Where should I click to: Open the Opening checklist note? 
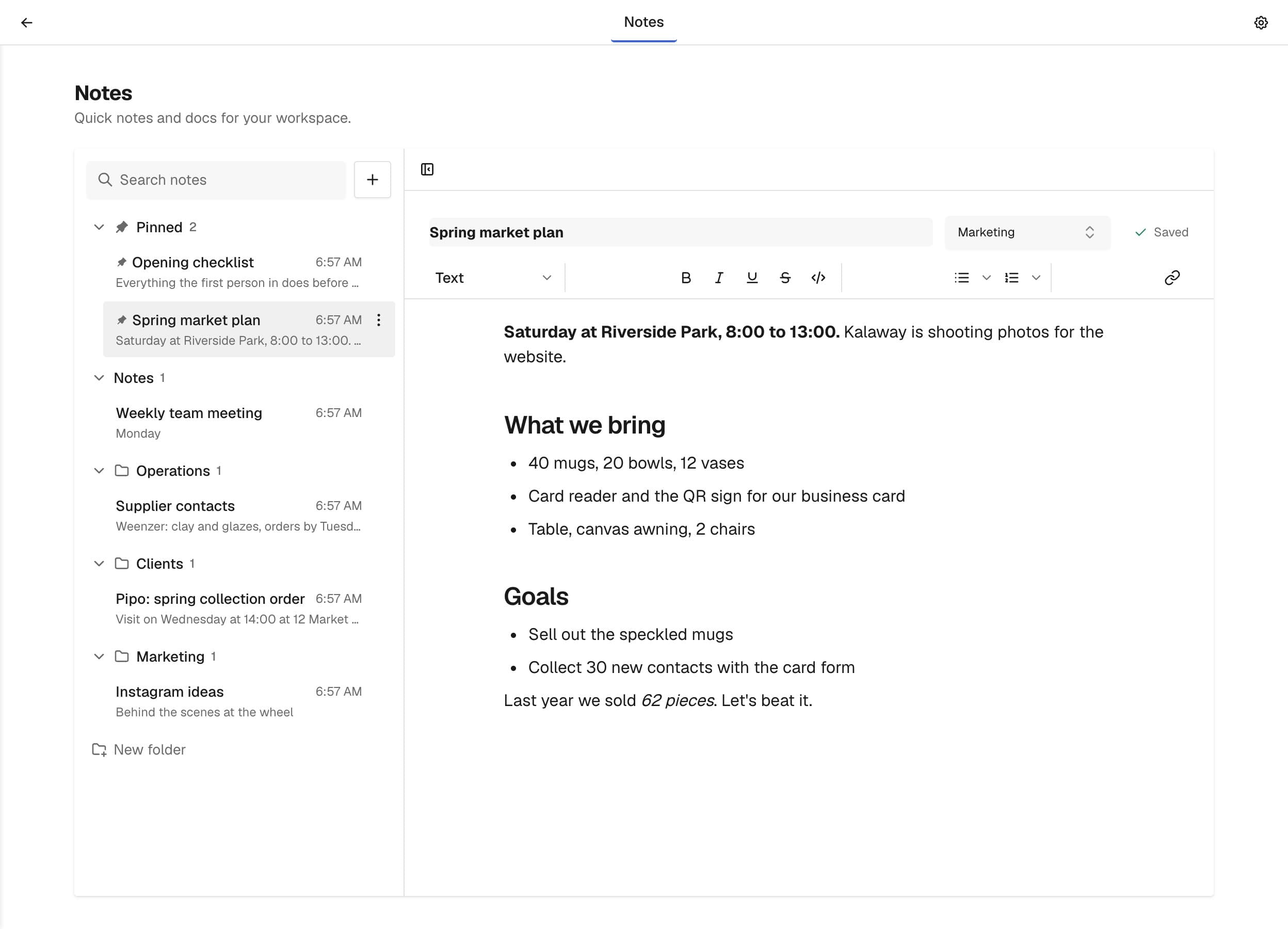pos(249,272)
